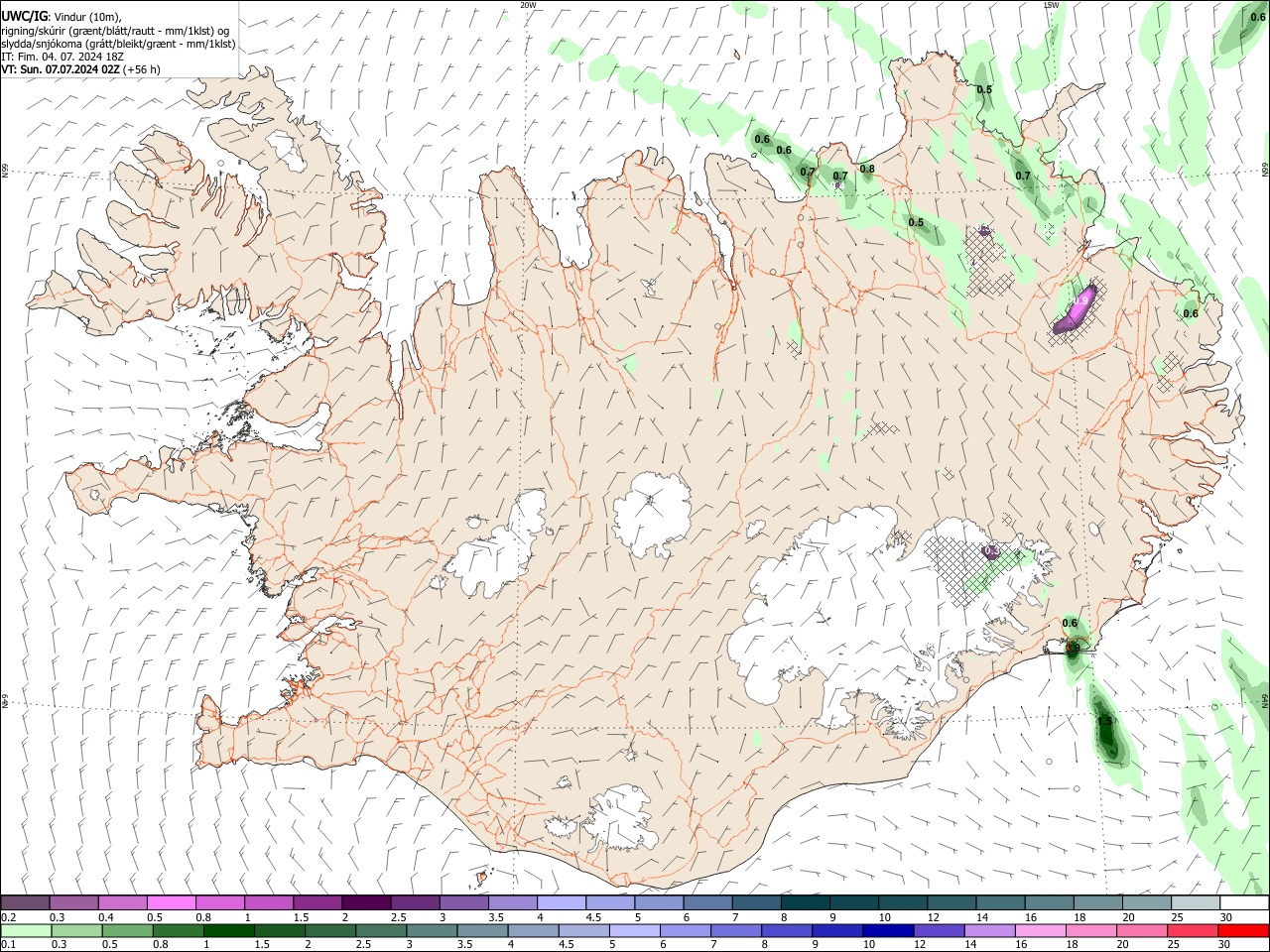Click snow scale swatch between 25 and 30

[1195, 903]
